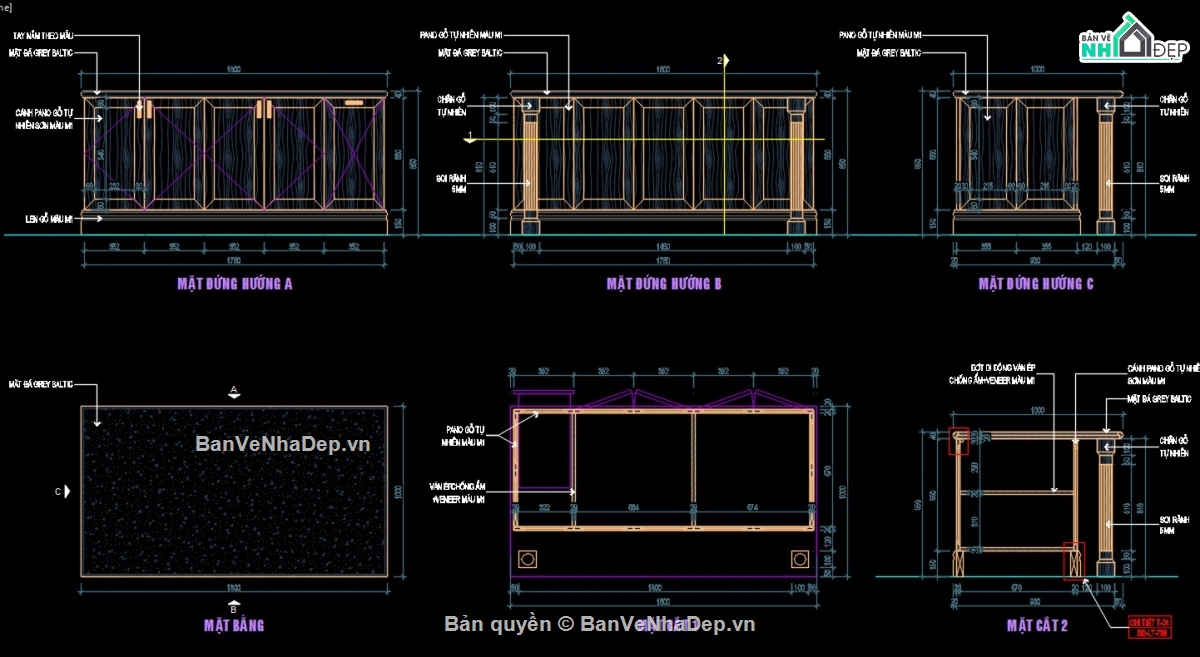Click direction arrow A above the floor plan
1200x657 pixels.
(x=236, y=389)
